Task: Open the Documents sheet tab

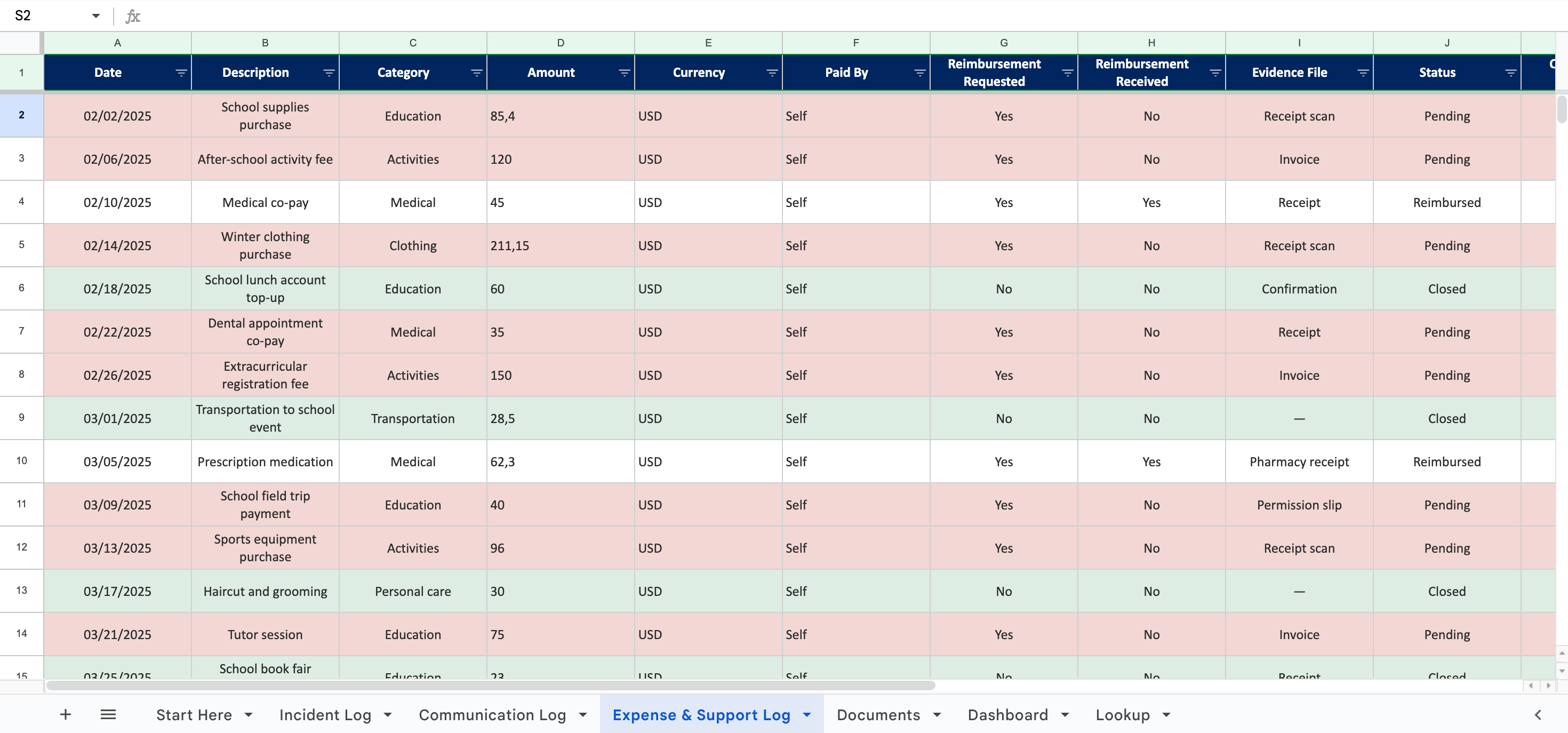Action: pyautogui.click(x=878, y=715)
